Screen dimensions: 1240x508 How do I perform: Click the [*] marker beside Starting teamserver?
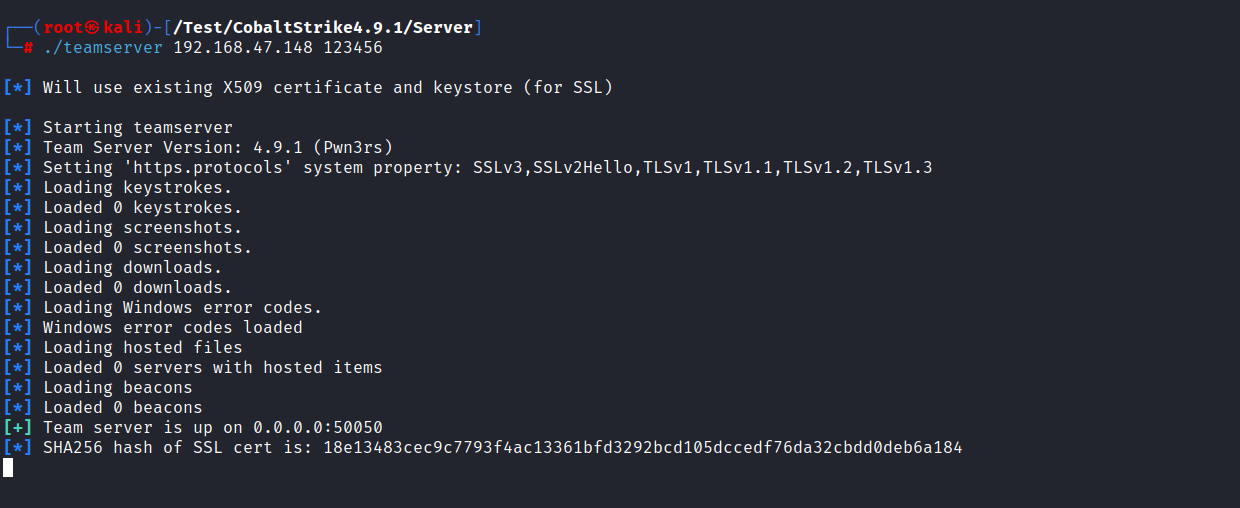point(18,128)
